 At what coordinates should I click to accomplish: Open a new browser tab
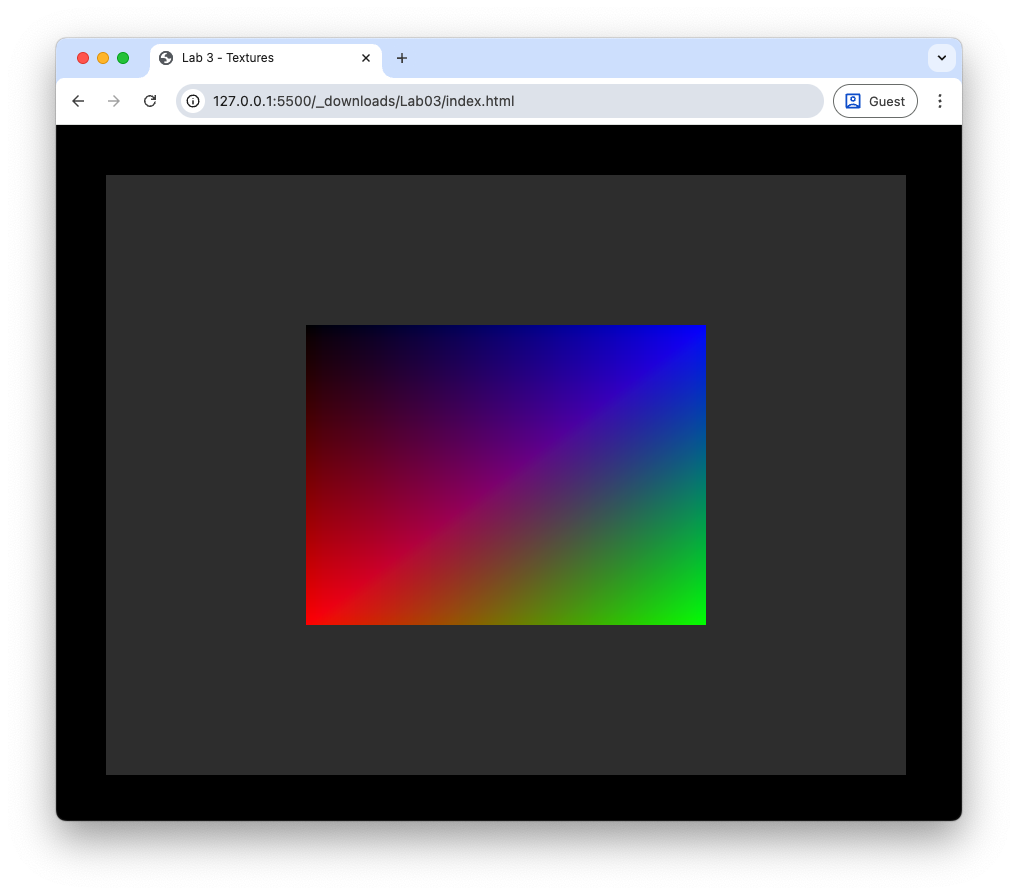point(402,58)
